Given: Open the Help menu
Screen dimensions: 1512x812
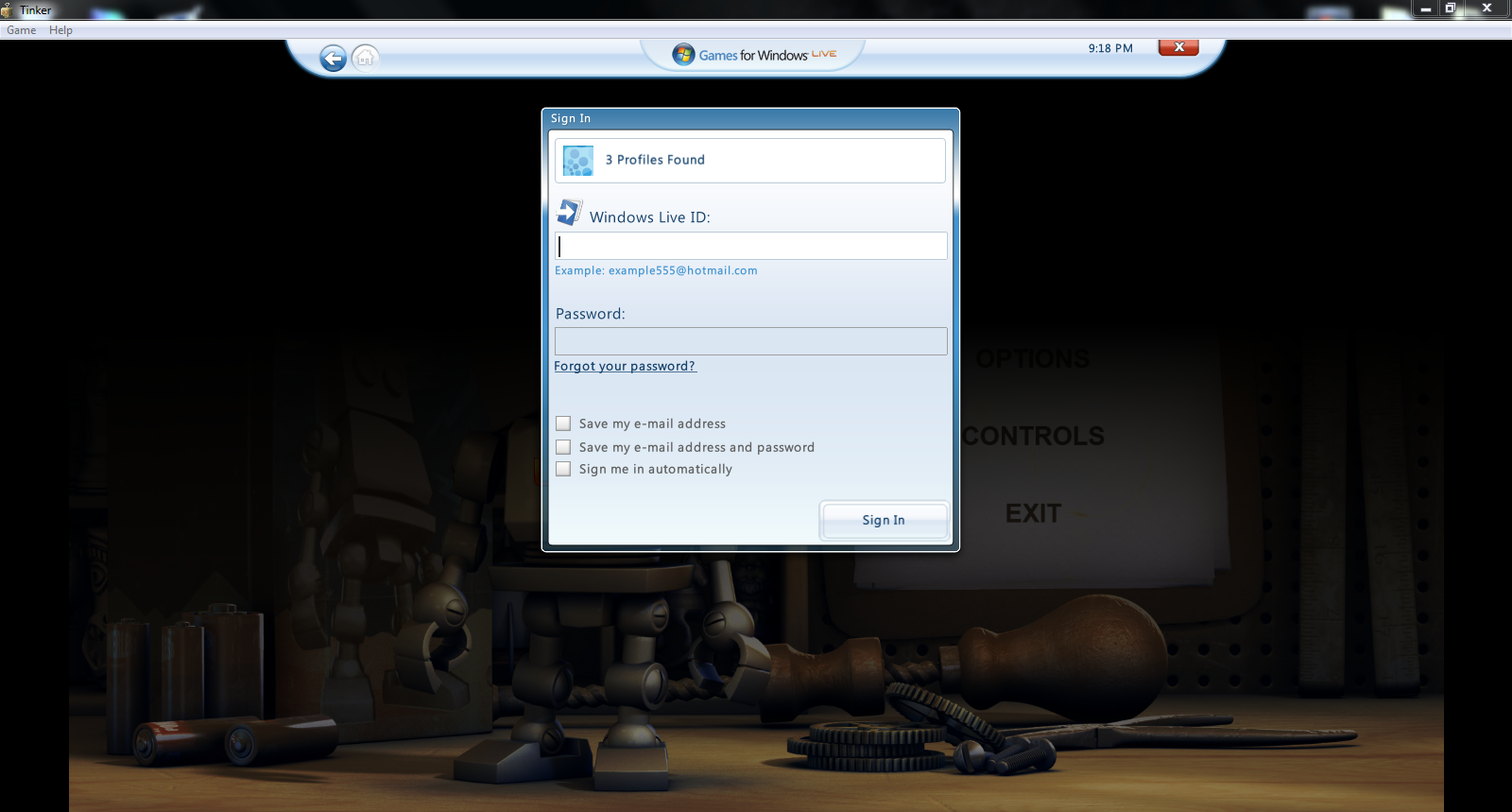Looking at the screenshot, I should point(60,30).
